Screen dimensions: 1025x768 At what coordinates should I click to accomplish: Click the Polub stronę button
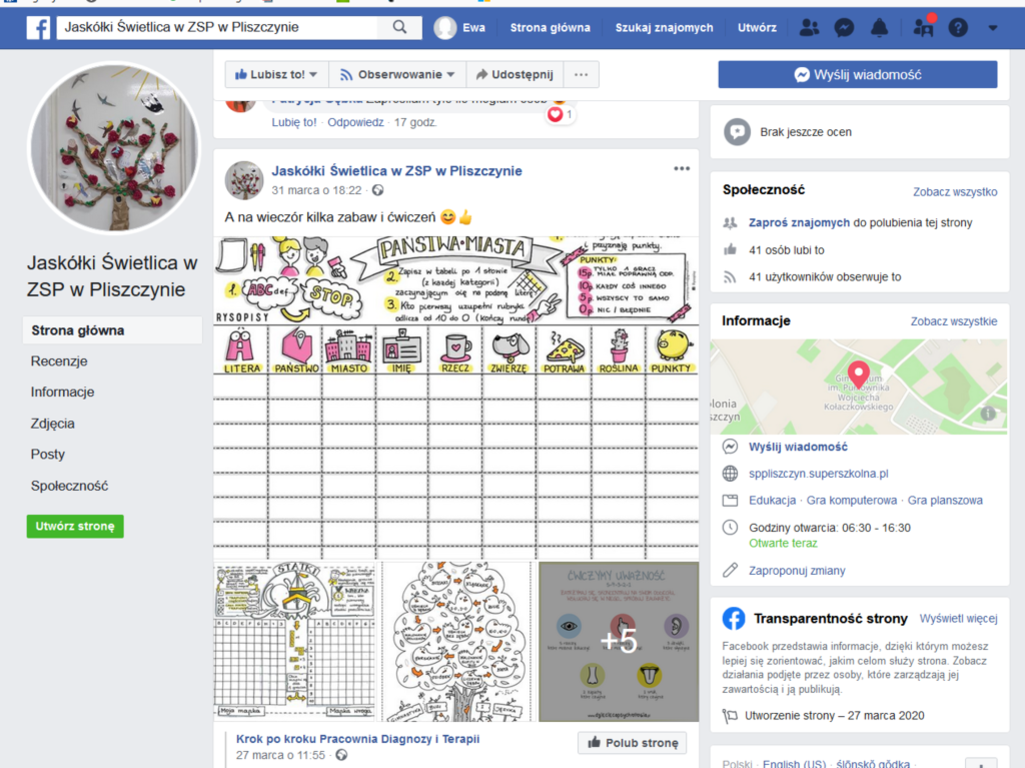pyautogui.click(x=632, y=743)
